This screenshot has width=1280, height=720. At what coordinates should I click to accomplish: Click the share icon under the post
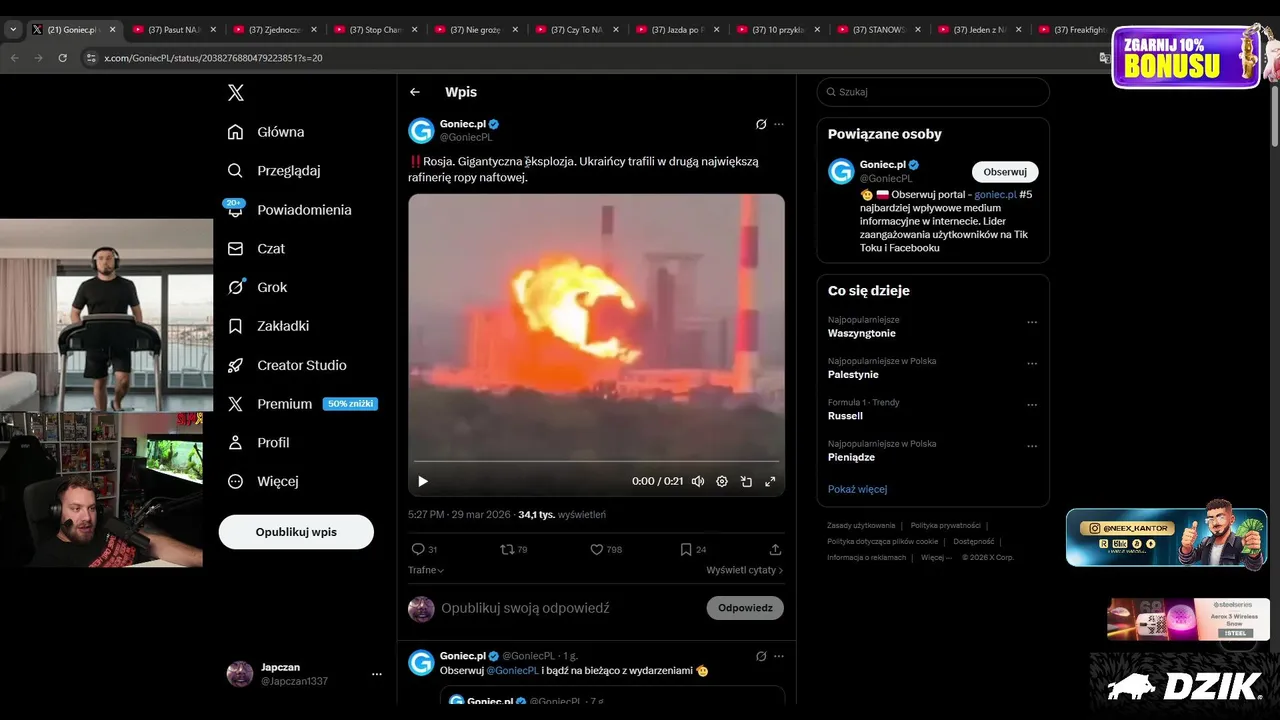[x=775, y=549]
